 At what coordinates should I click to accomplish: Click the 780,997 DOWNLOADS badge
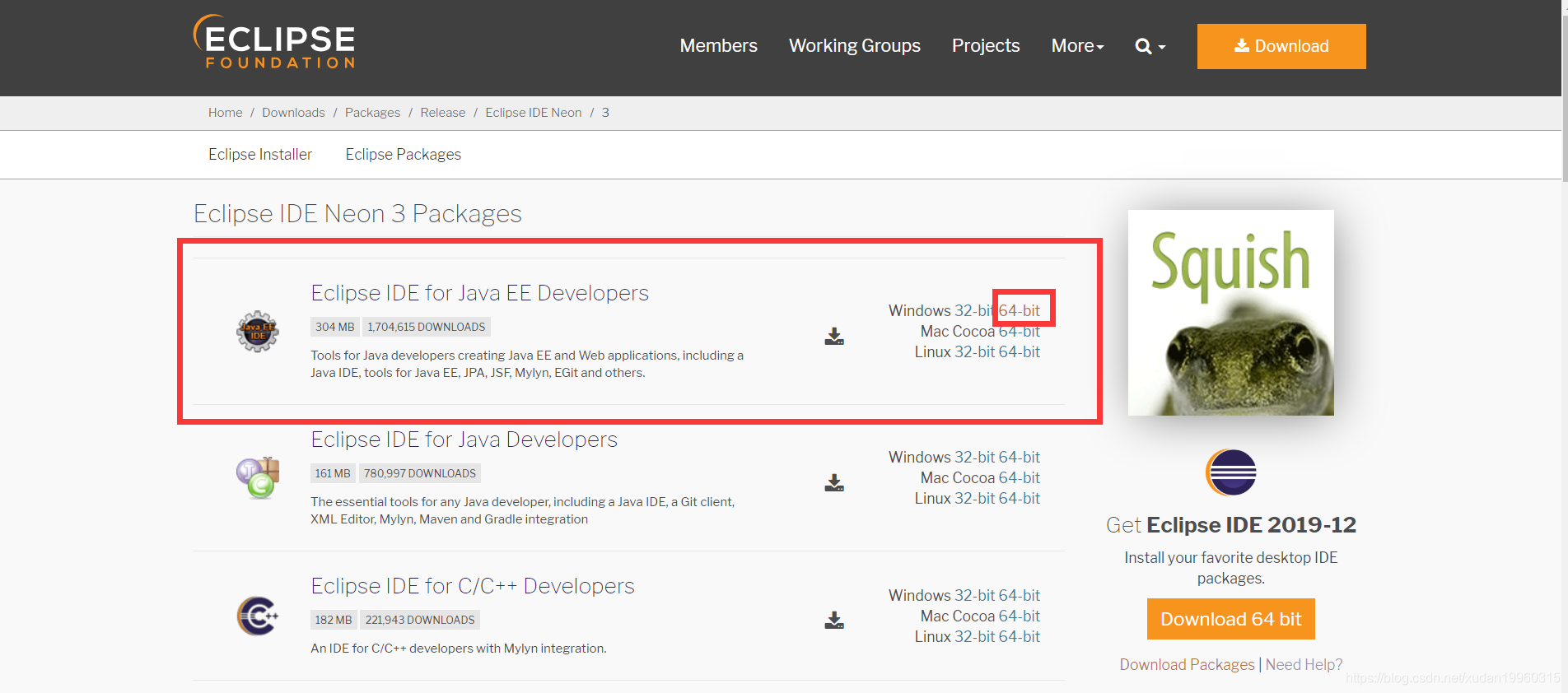point(420,473)
